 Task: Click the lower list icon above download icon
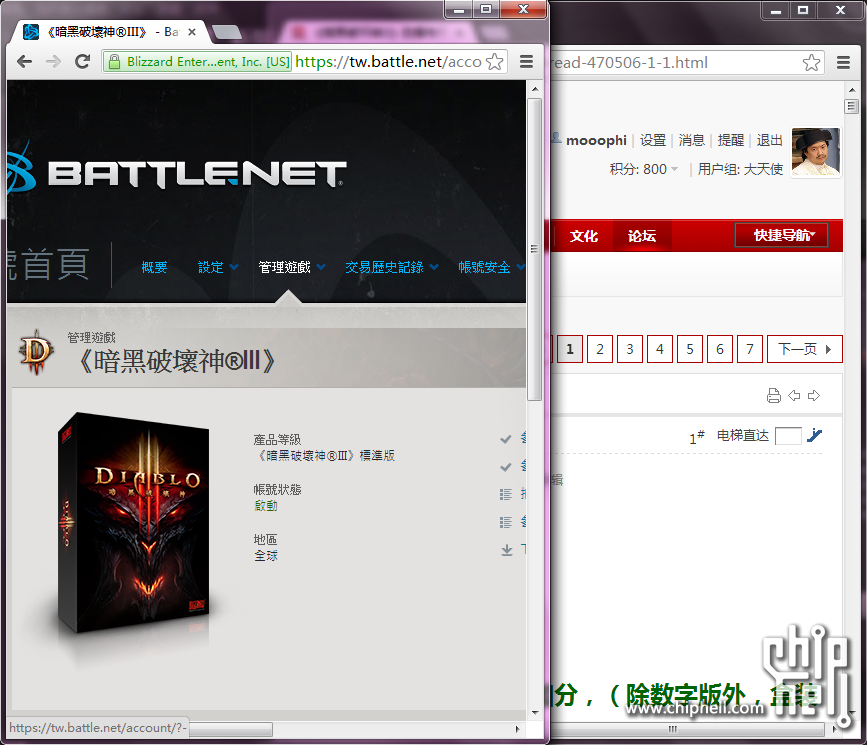point(505,522)
